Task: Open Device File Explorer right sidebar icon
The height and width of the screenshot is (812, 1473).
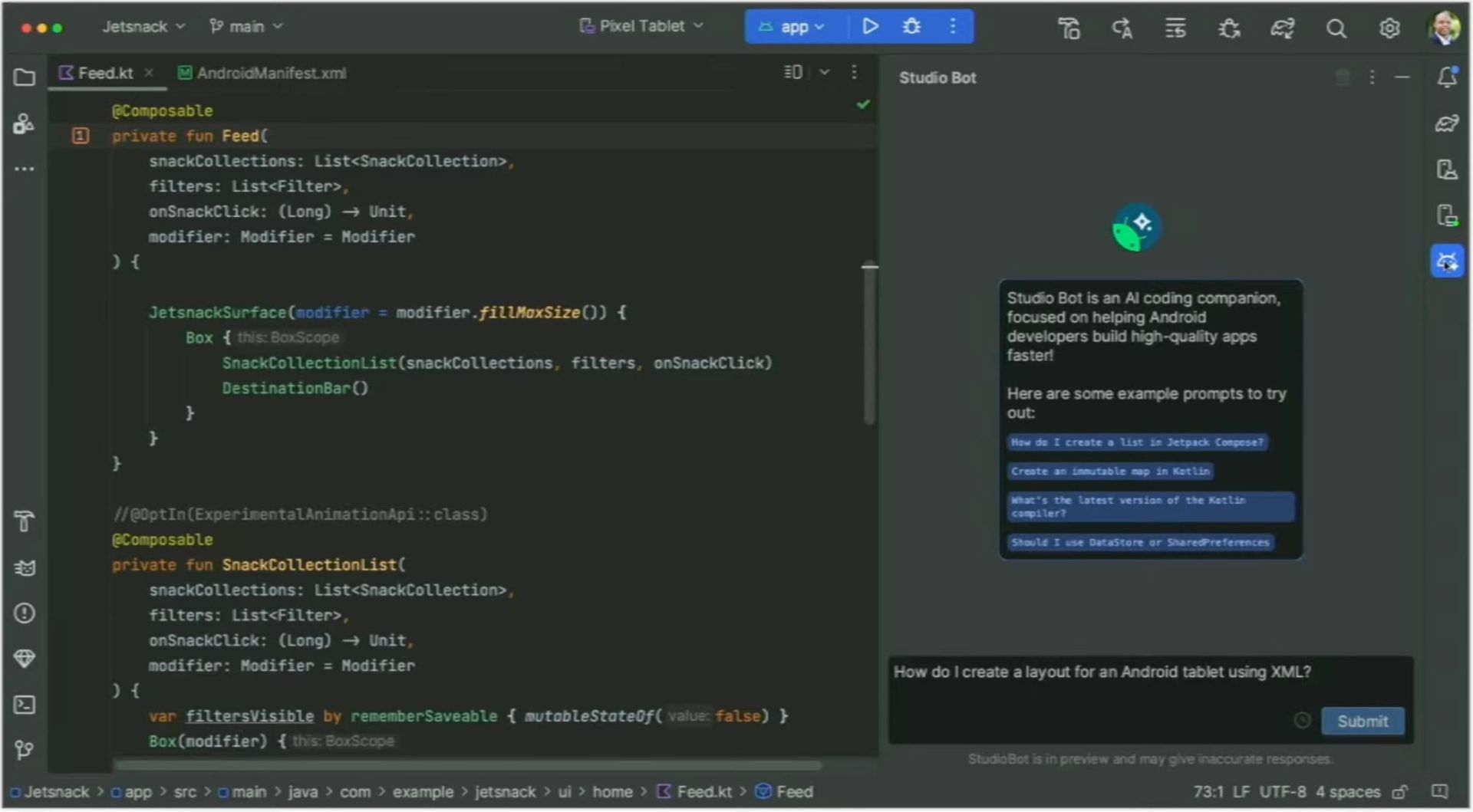Action: 1448,169
